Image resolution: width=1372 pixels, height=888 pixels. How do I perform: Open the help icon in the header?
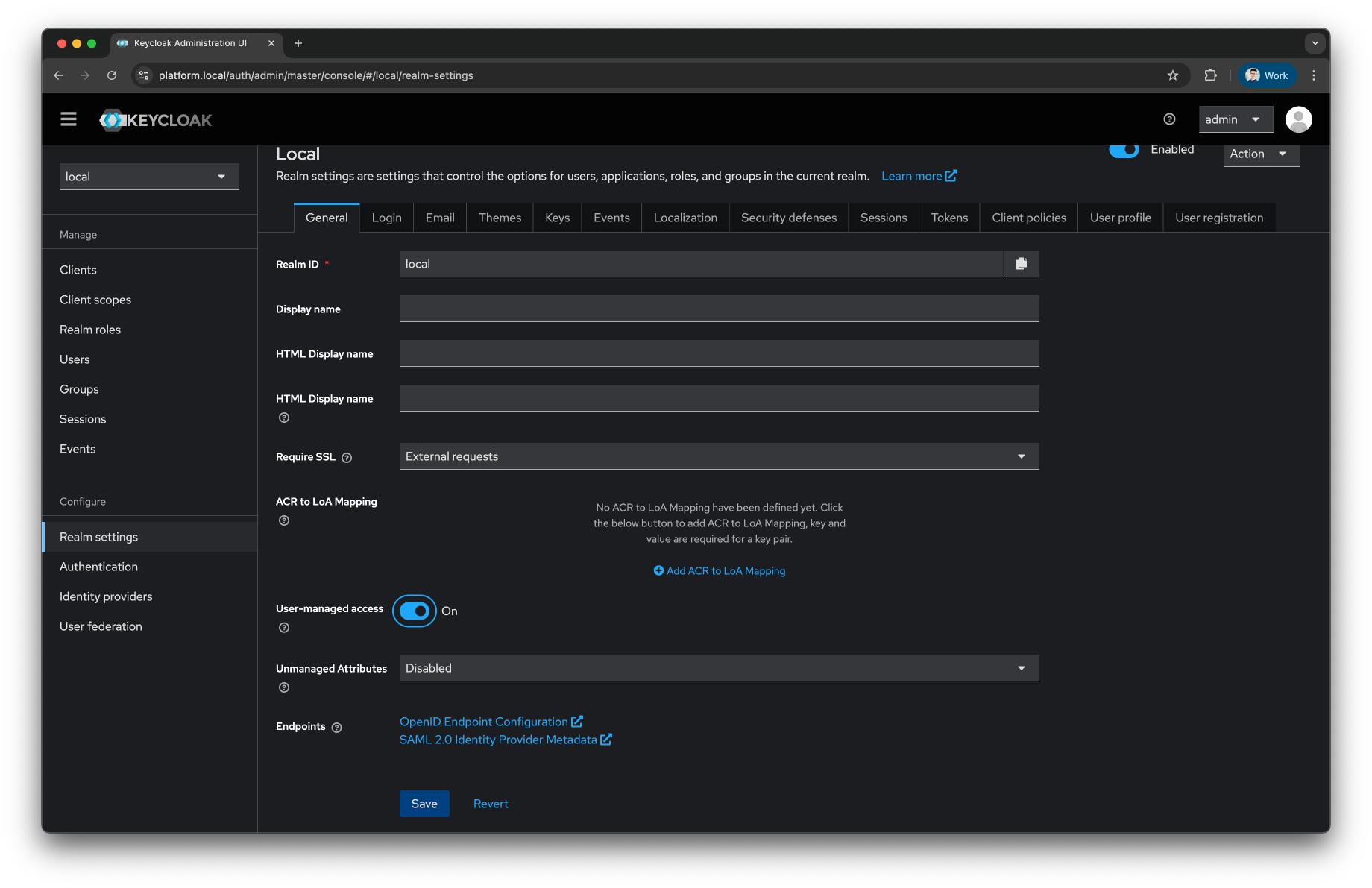1168,119
